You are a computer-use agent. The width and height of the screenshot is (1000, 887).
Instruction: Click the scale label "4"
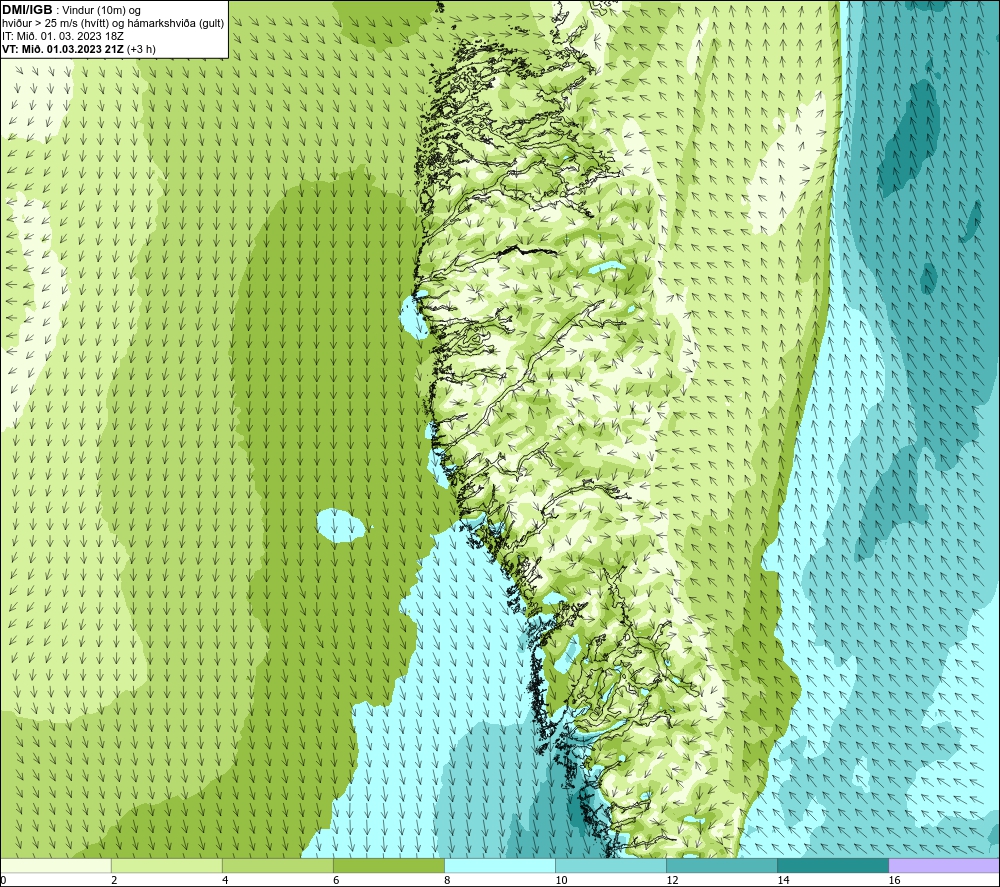(225, 880)
